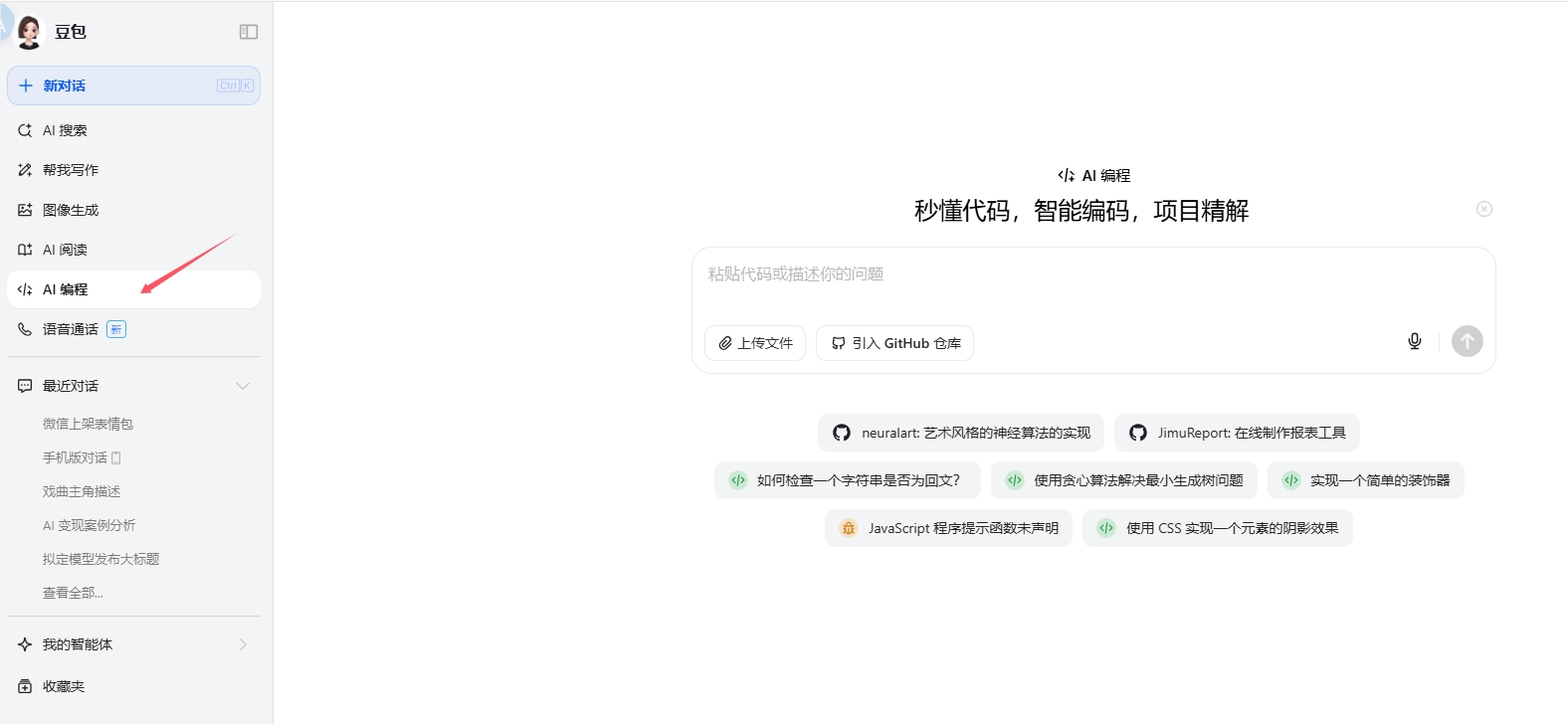Click the microphone voice input icon

1414,341
